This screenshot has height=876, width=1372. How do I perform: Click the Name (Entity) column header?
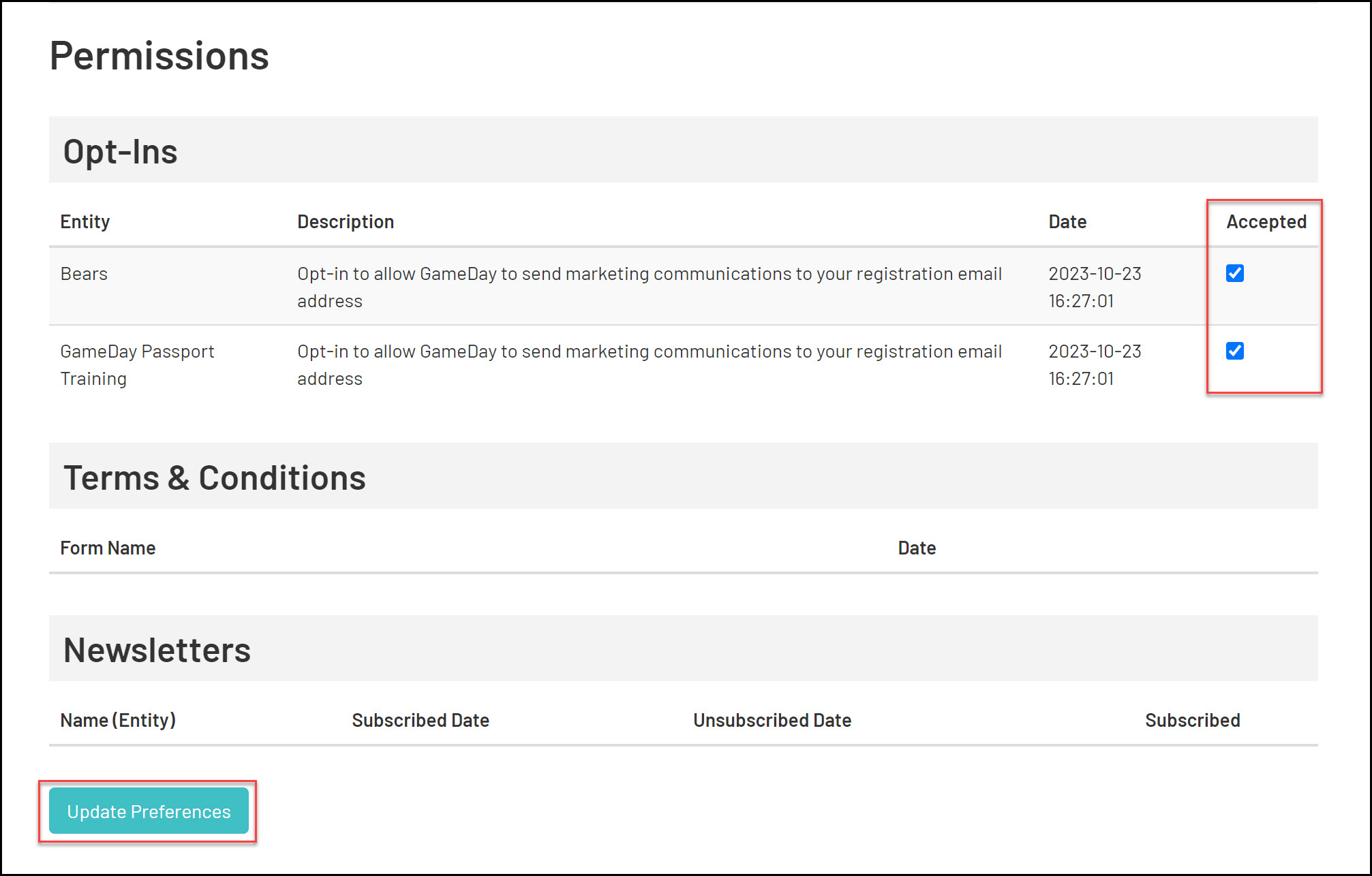click(118, 721)
